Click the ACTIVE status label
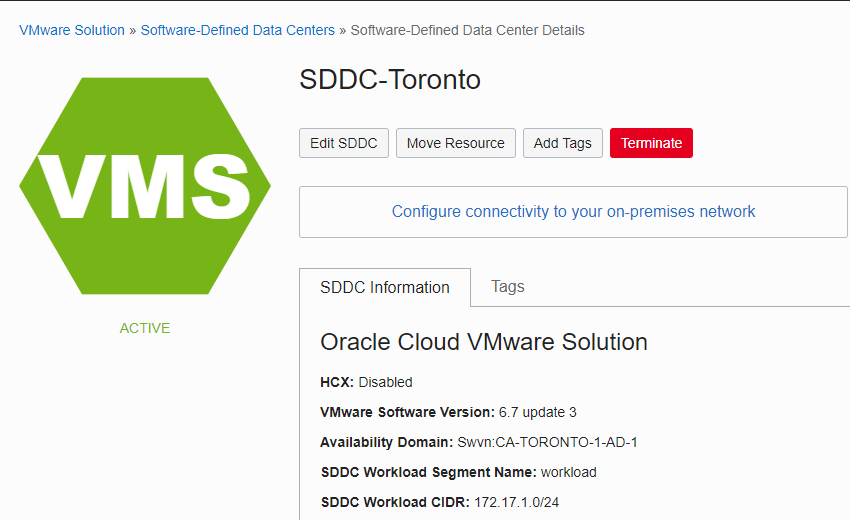The image size is (850, 520). tap(145, 328)
